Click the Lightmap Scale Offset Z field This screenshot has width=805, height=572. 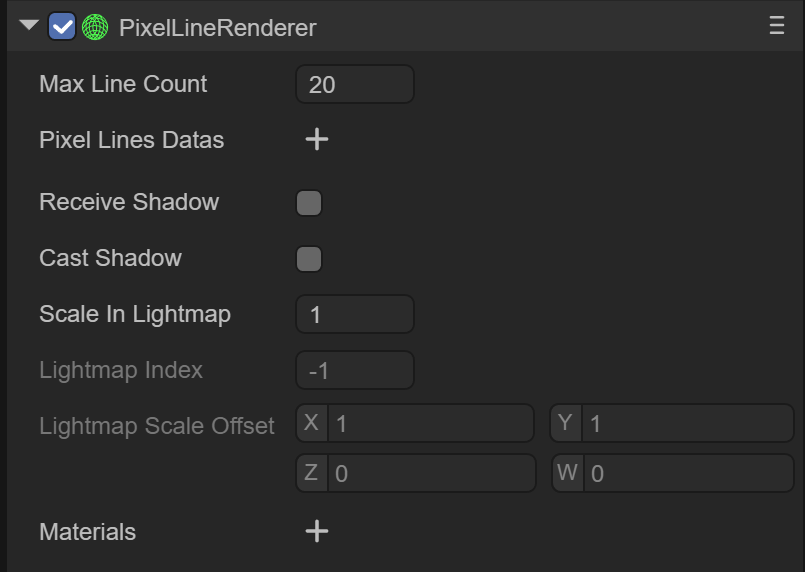(430, 473)
